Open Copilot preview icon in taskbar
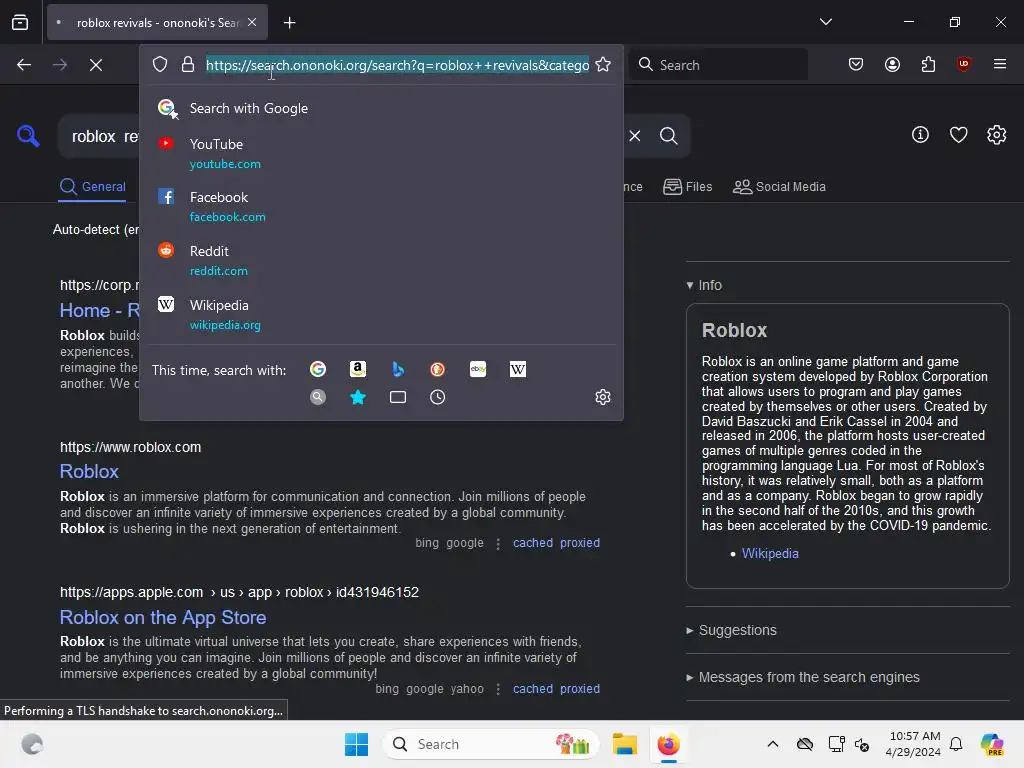Screen dimensions: 1024x768 point(992,744)
